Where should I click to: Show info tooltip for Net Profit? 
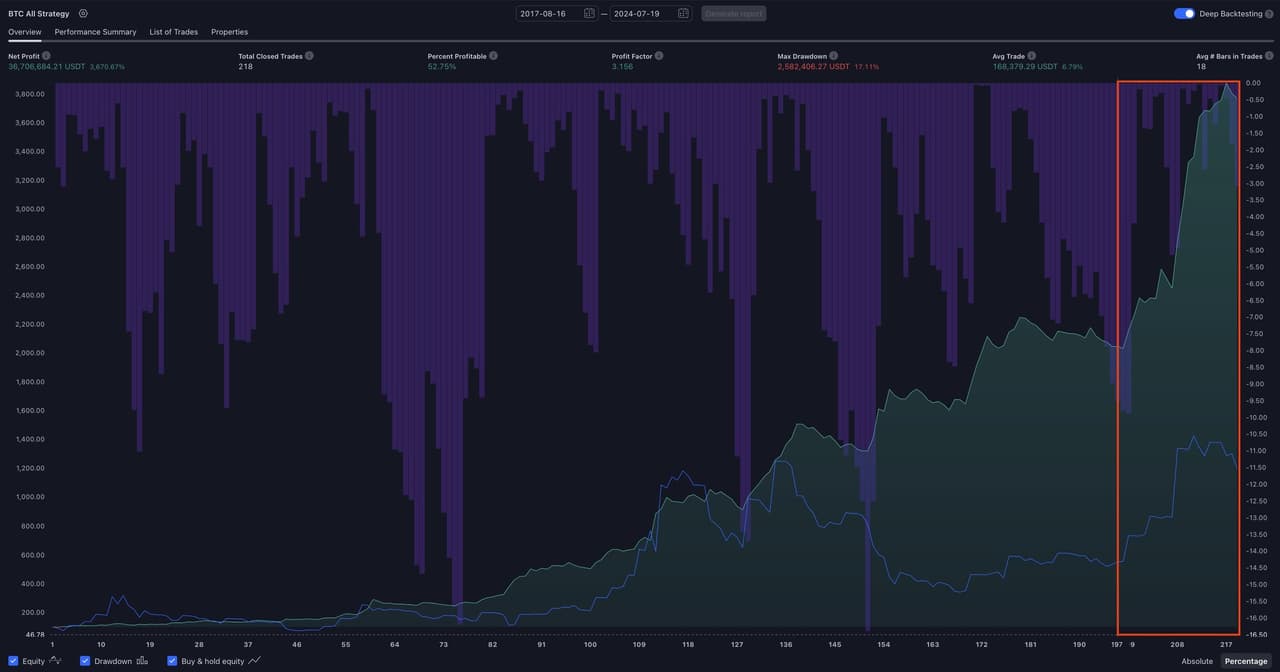click(x=47, y=56)
